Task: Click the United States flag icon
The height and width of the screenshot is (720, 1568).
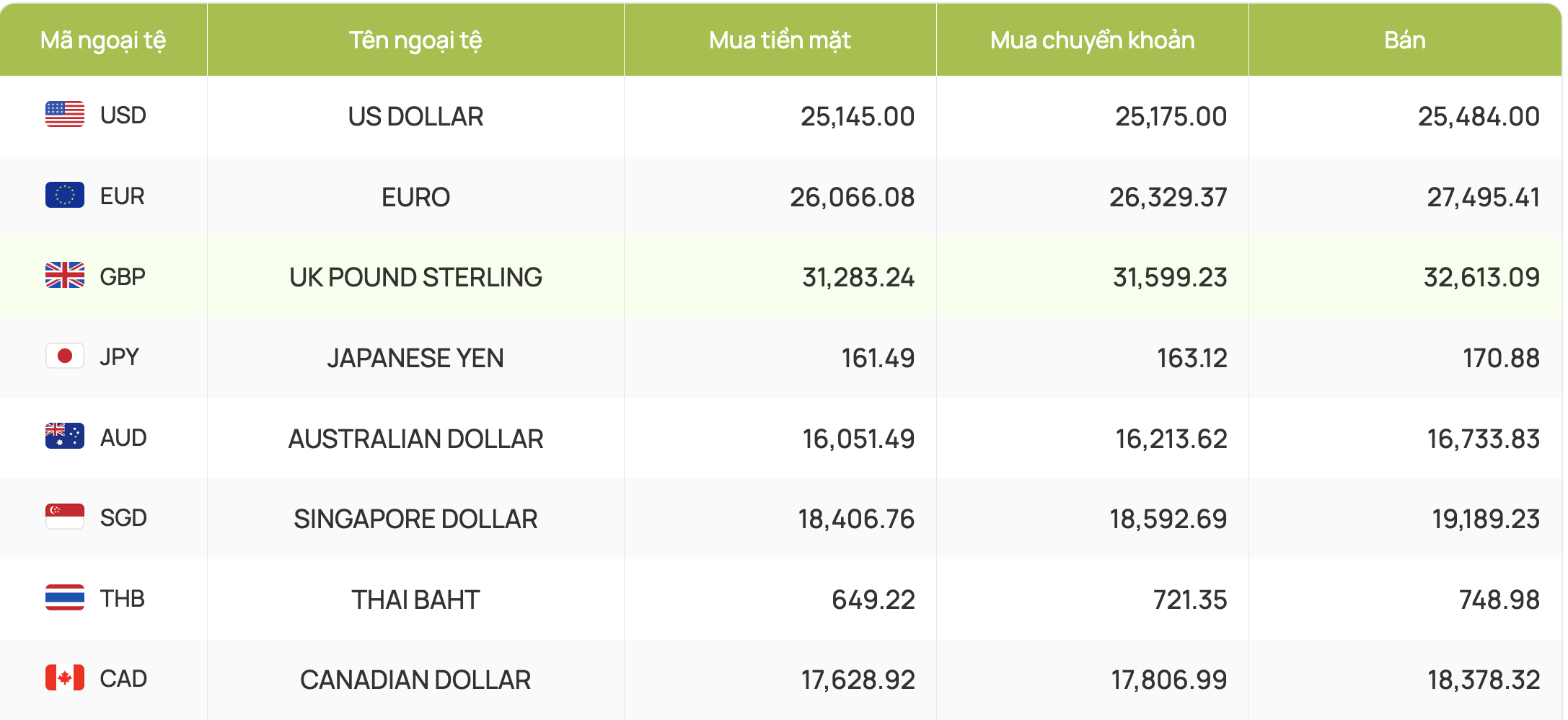Action: [x=65, y=115]
